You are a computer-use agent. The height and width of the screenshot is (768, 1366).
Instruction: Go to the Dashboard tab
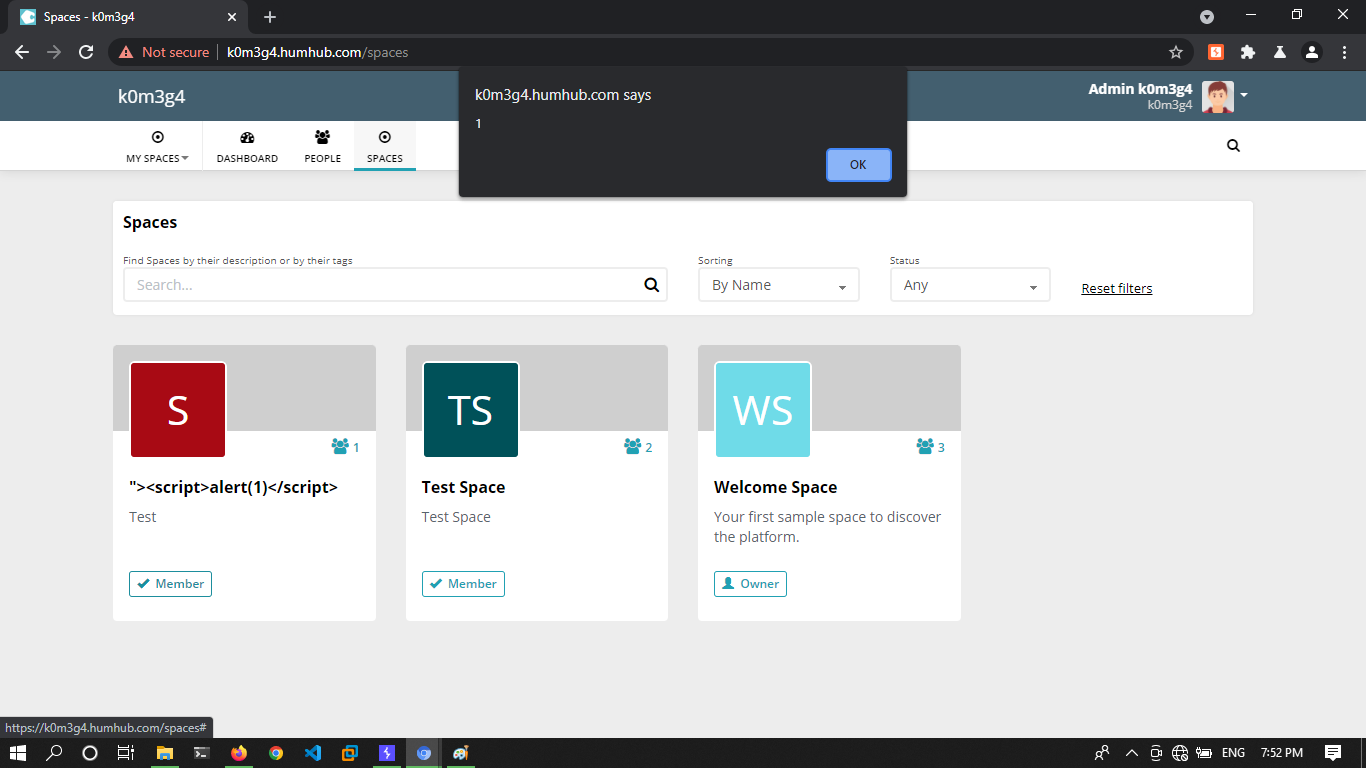pos(247,146)
